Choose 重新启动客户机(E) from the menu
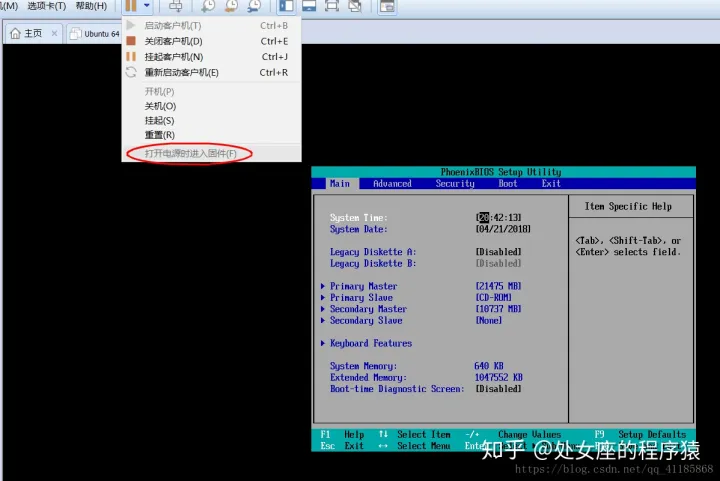 coord(211,73)
